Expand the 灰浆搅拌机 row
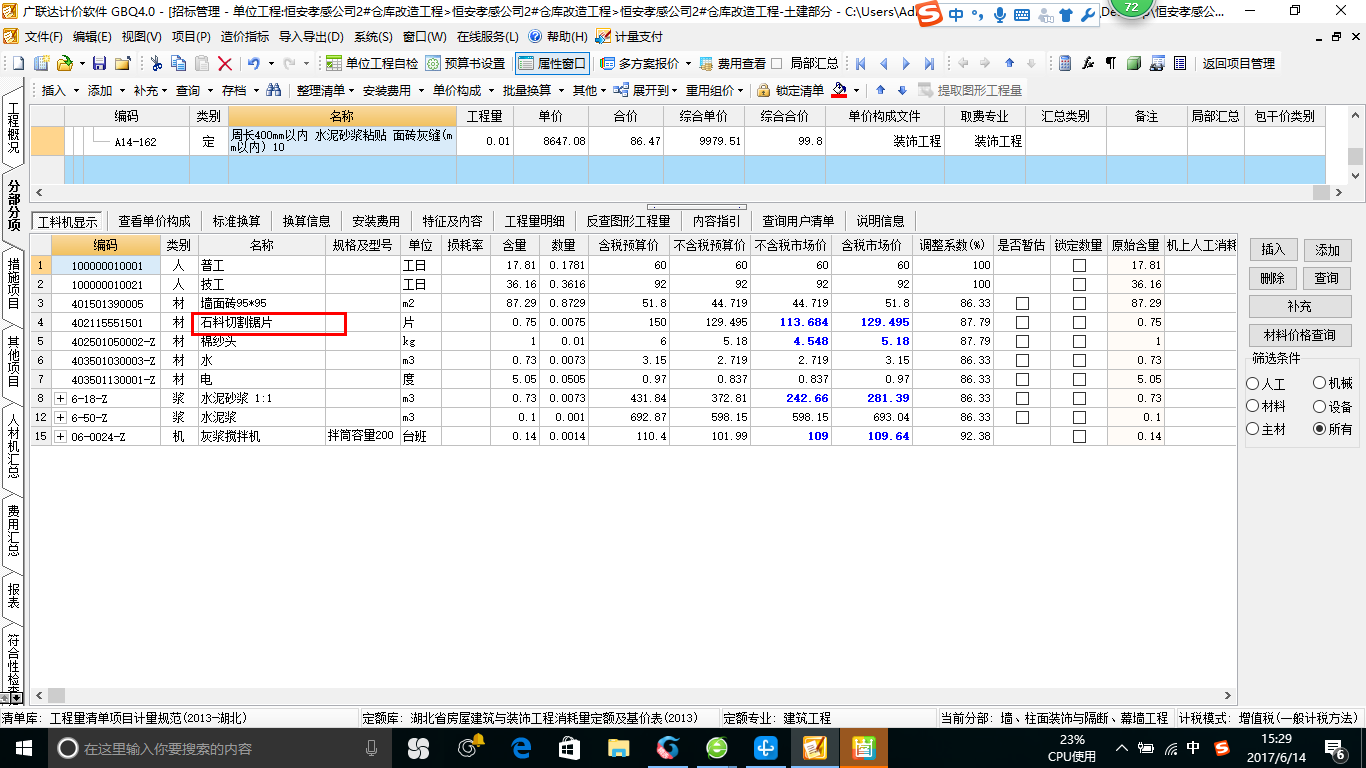1366x768 pixels. click(x=60, y=436)
